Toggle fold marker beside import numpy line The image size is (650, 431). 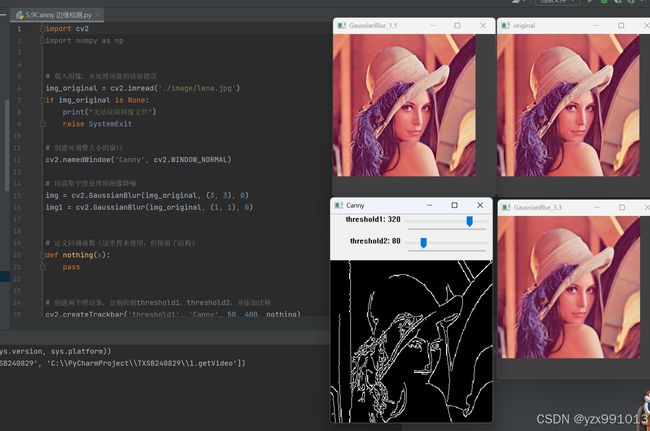42,41
